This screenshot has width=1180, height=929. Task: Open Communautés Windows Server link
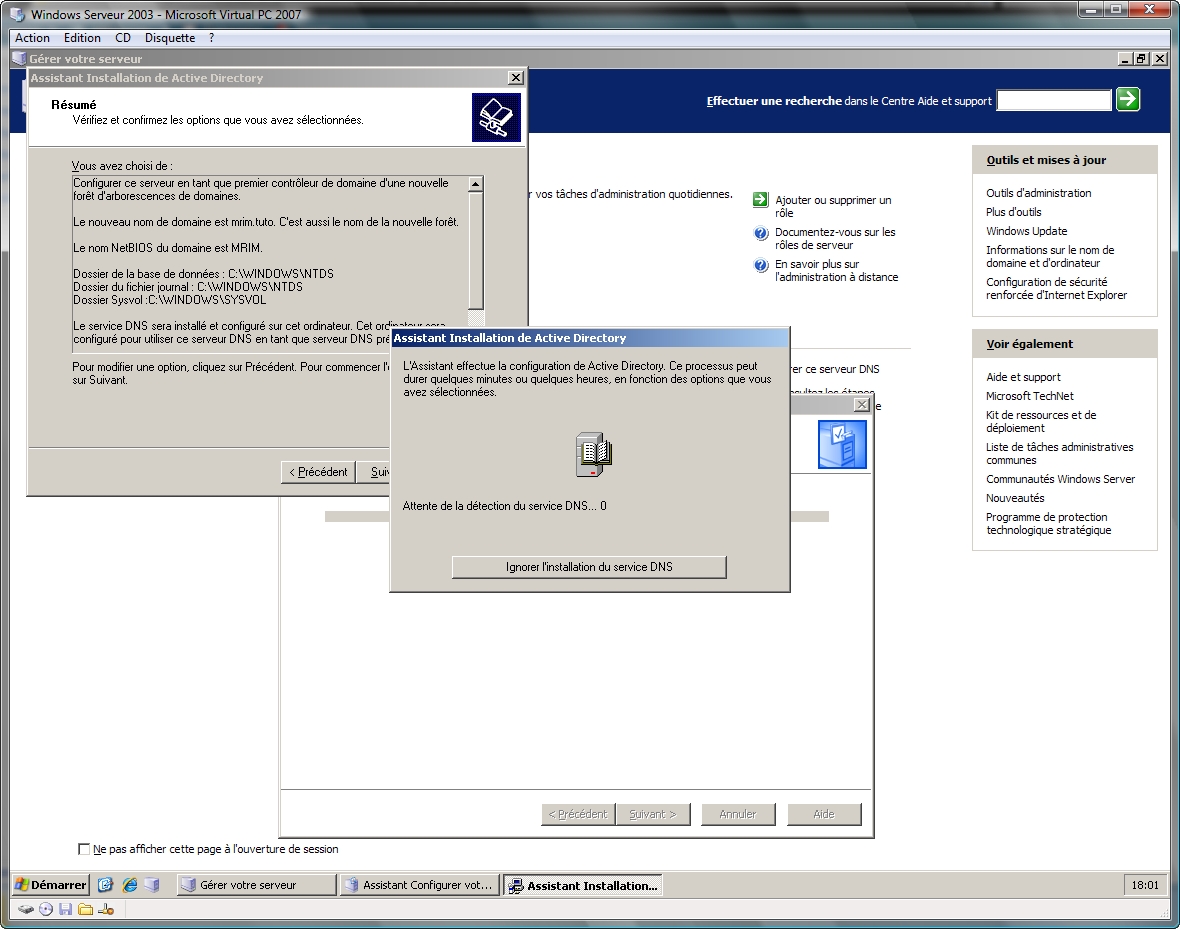click(1060, 480)
